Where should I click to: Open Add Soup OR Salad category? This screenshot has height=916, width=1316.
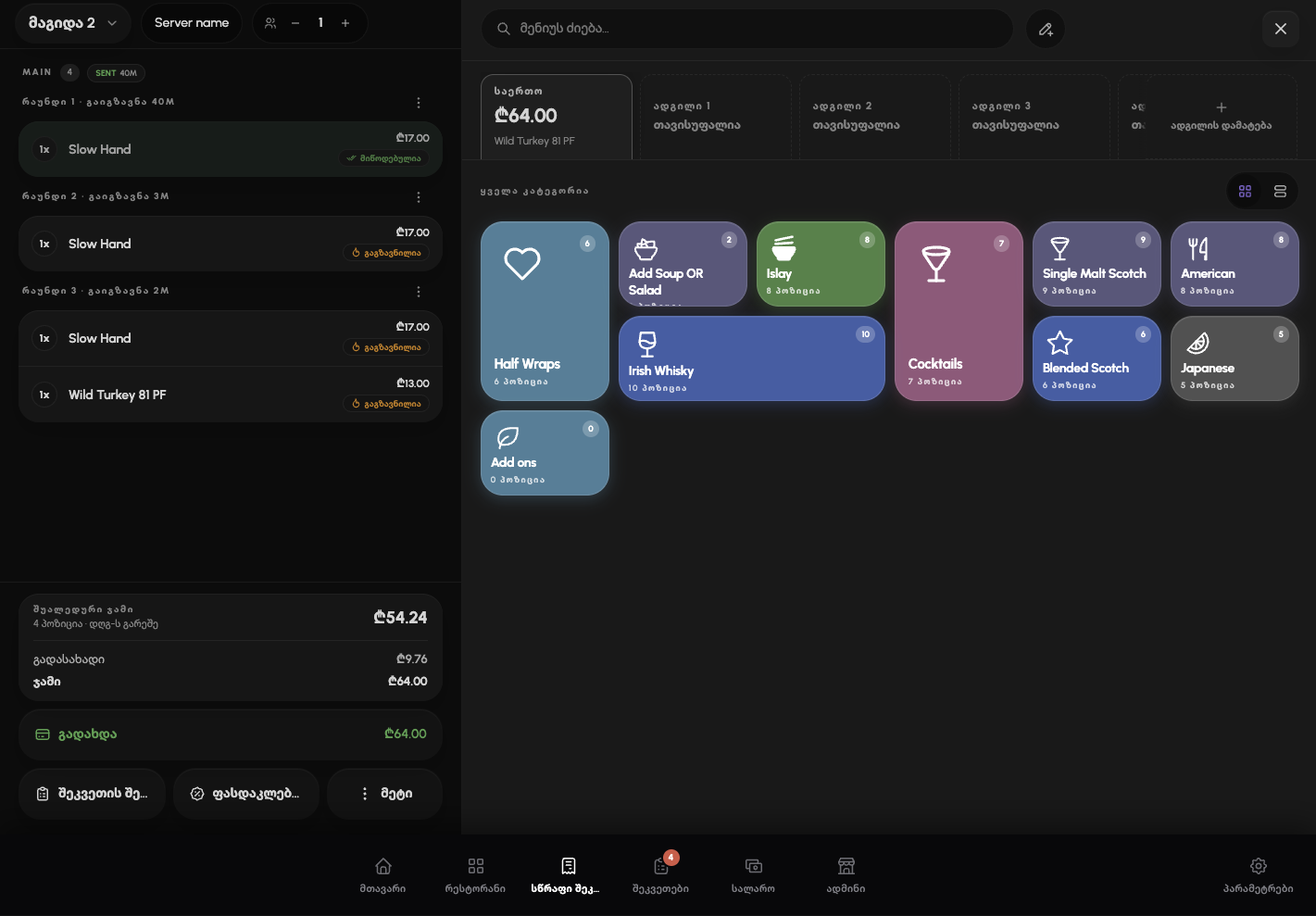point(683,264)
